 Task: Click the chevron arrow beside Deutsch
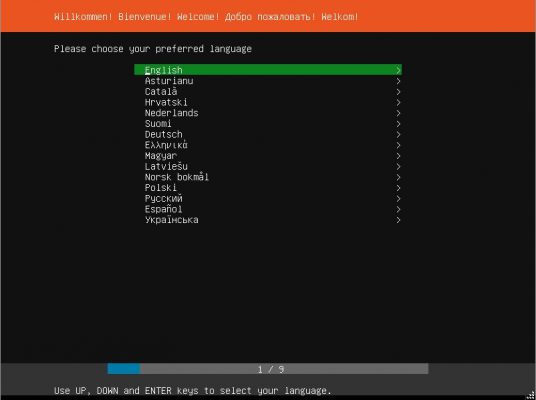coord(398,134)
